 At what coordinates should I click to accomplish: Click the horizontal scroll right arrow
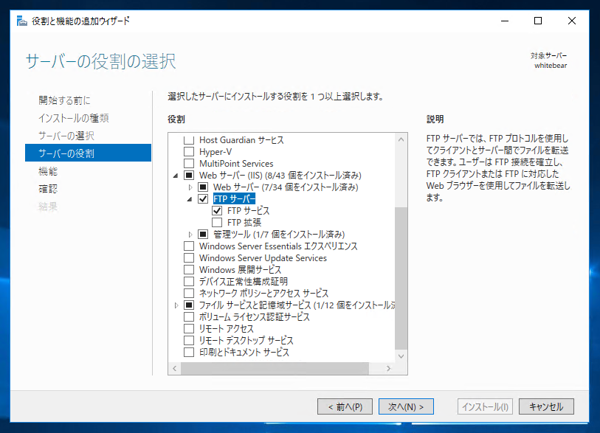click(x=389, y=368)
